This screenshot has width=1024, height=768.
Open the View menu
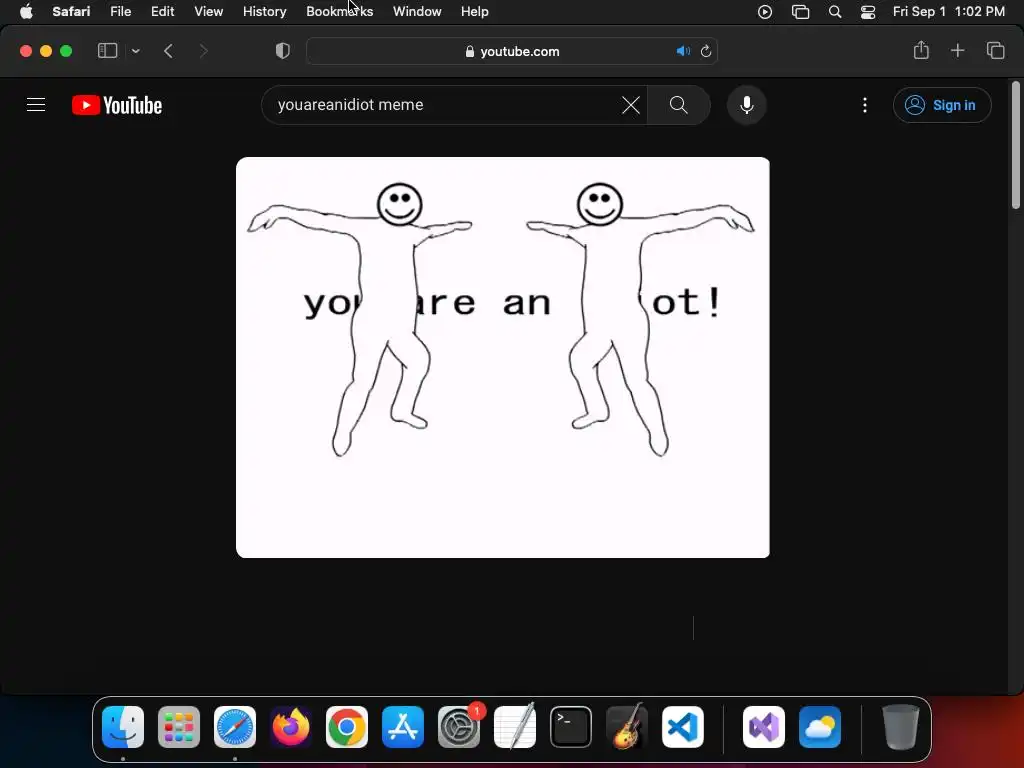(208, 12)
